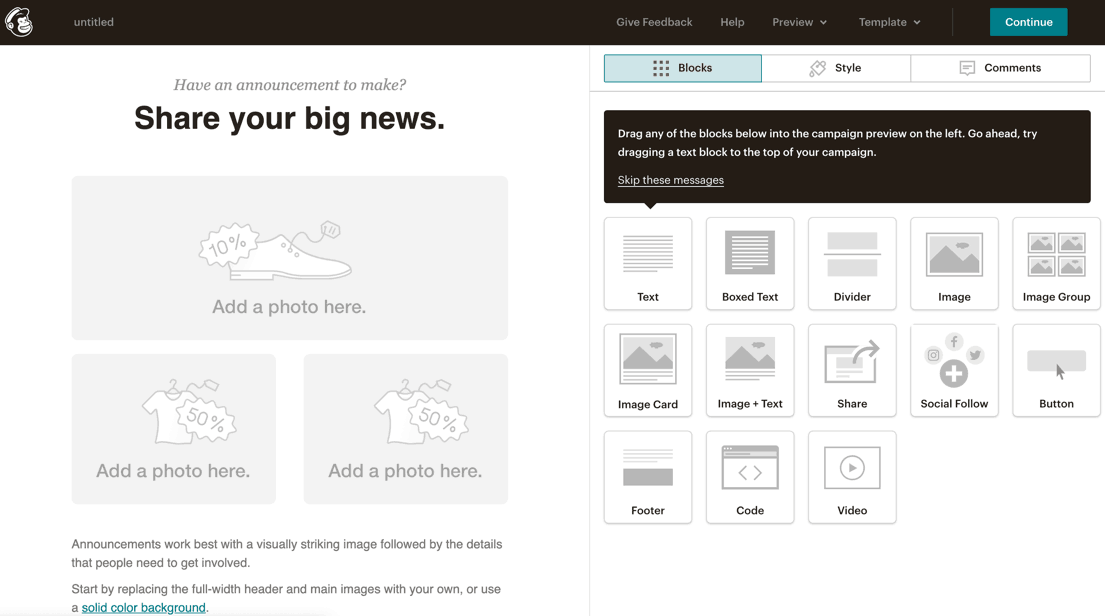Screen dimensions: 1105x616
Task: Click Give Feedback in the header
Action: (x=654, y=22)
